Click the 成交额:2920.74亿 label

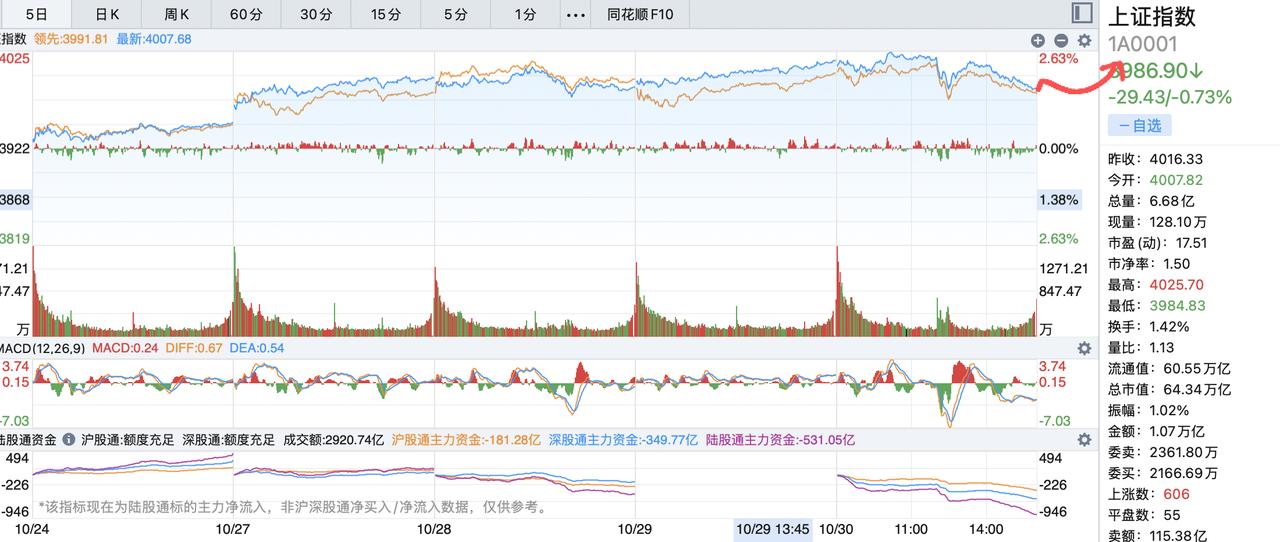click(x=334, y=439)
